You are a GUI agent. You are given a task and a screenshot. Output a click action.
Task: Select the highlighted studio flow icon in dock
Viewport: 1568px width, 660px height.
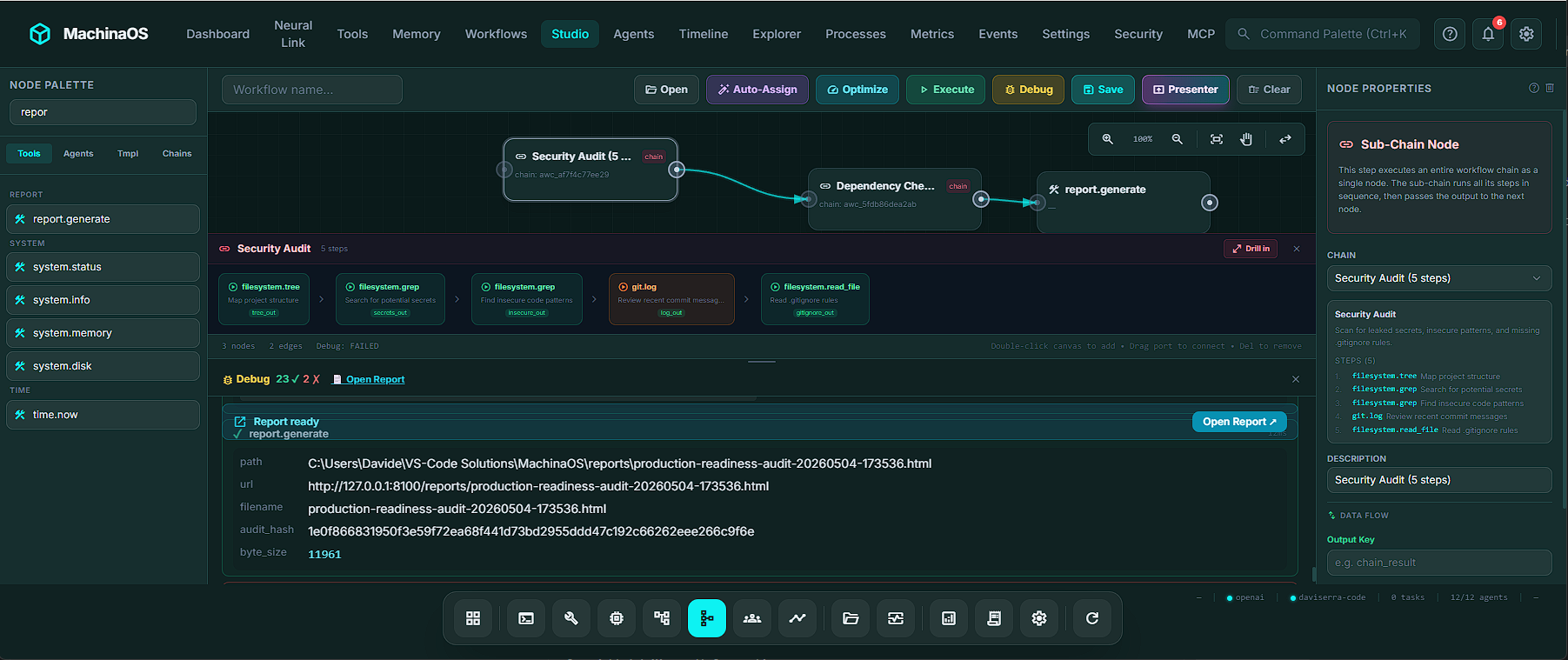click(x=707, y=618)
